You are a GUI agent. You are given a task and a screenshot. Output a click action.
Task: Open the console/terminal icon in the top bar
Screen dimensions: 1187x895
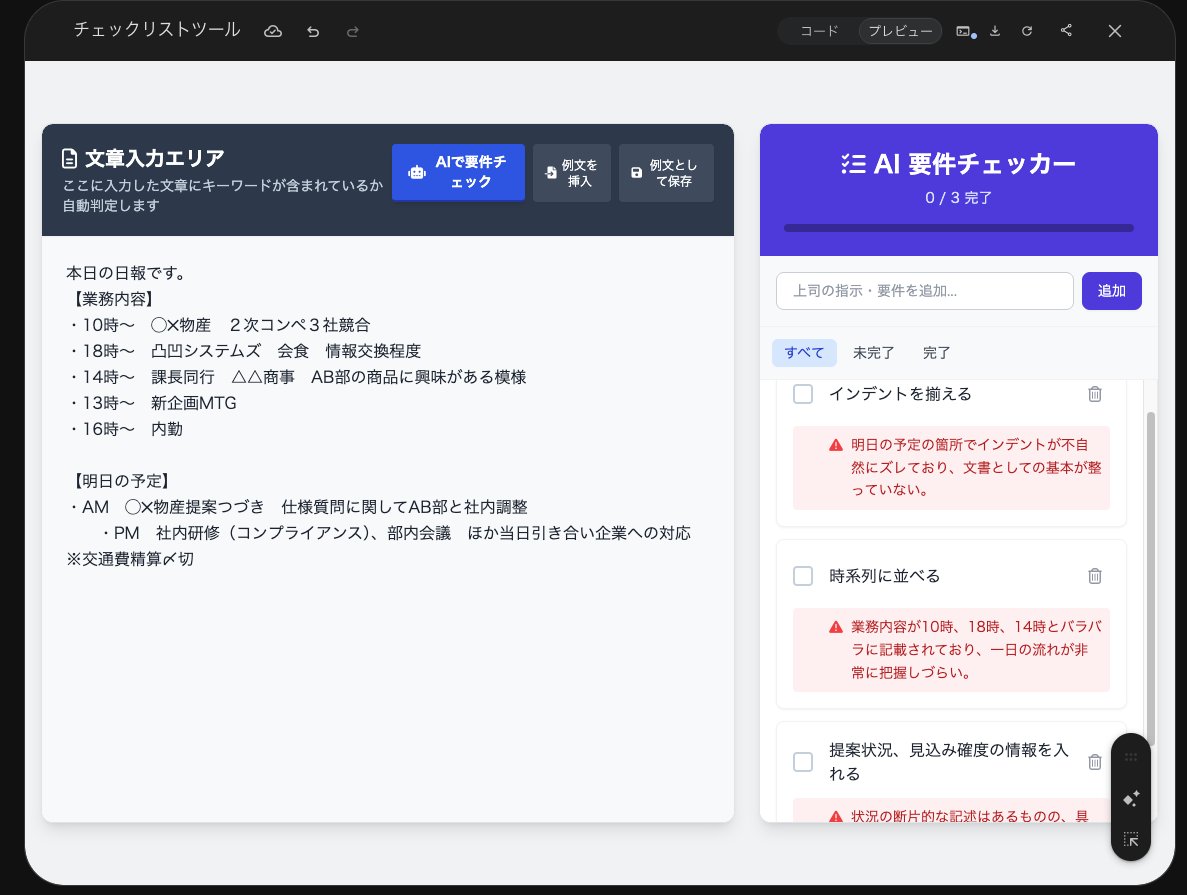point(964,31)
